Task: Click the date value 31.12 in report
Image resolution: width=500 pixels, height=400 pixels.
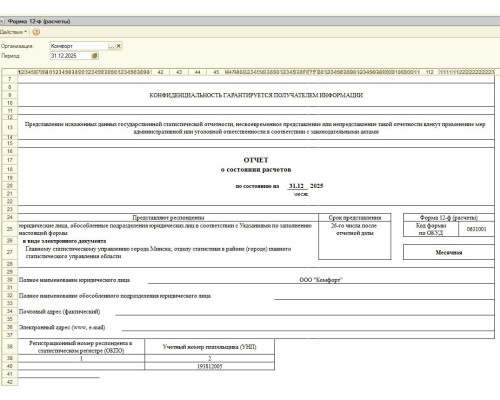Action: (296, 186)
